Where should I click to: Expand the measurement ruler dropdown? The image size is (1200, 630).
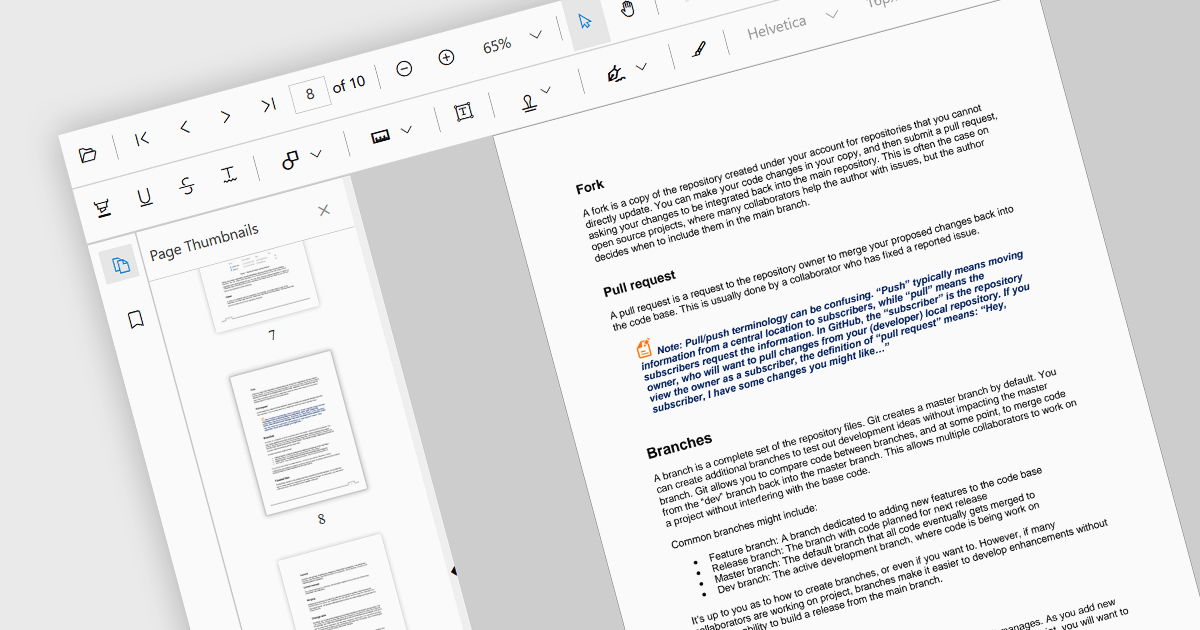[x=391, y=133]
